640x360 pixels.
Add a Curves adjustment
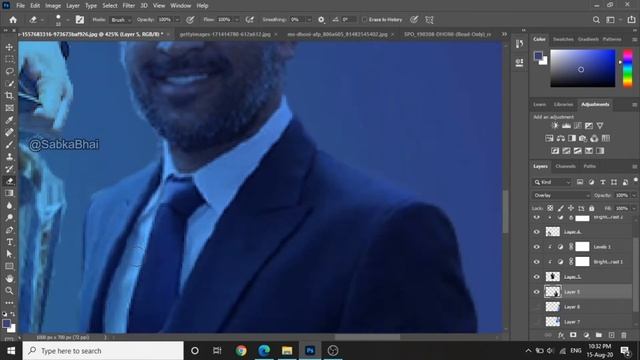[578, 126]
